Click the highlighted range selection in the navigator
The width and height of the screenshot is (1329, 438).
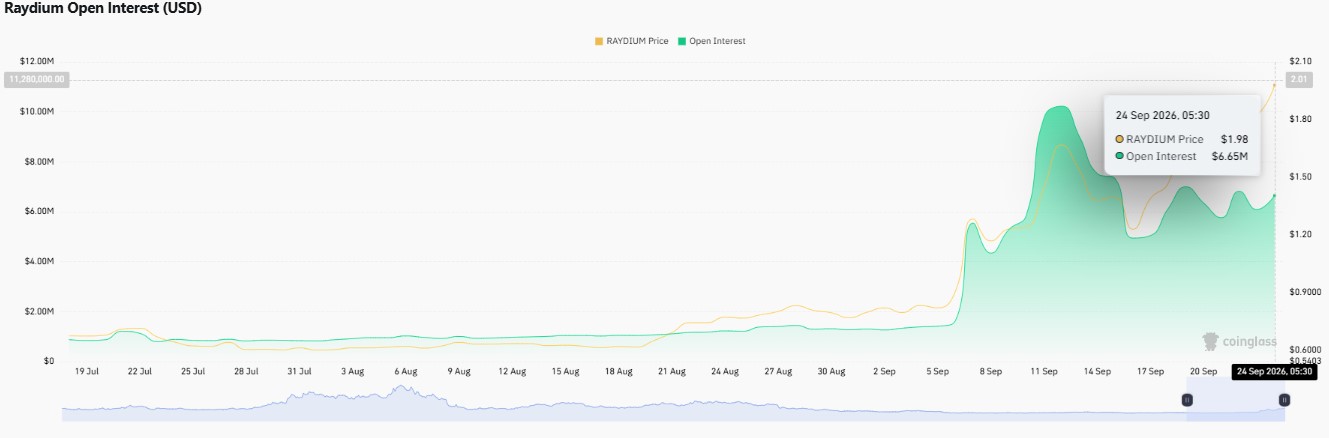click(1235, 400)
